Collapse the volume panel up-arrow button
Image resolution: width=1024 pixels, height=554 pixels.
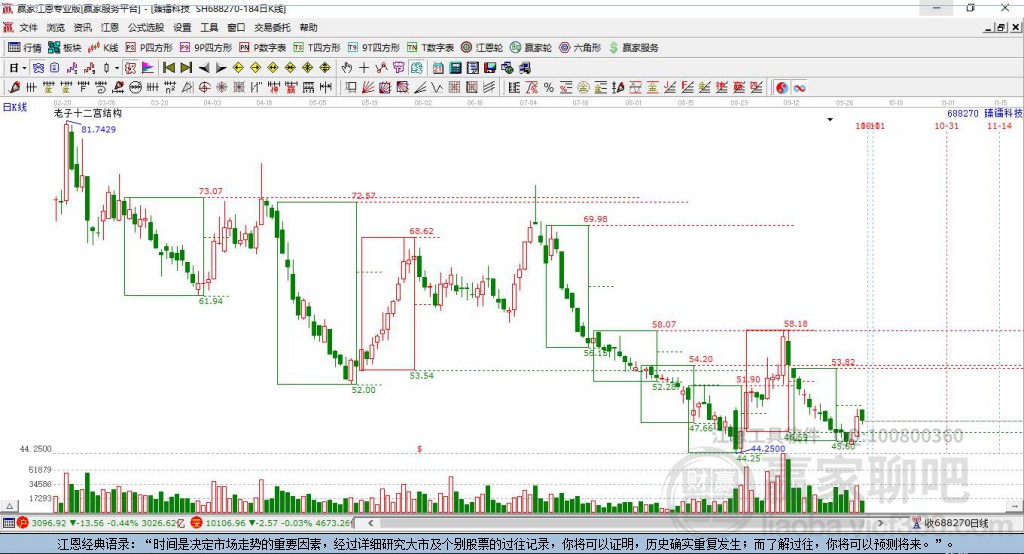[x=9, y=506]
